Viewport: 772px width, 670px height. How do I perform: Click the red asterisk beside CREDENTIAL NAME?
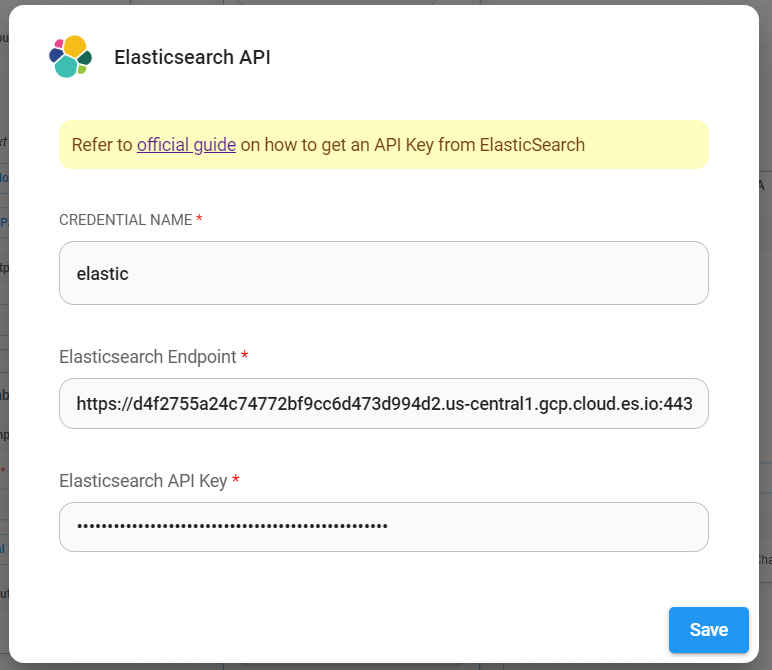[199, 220]
